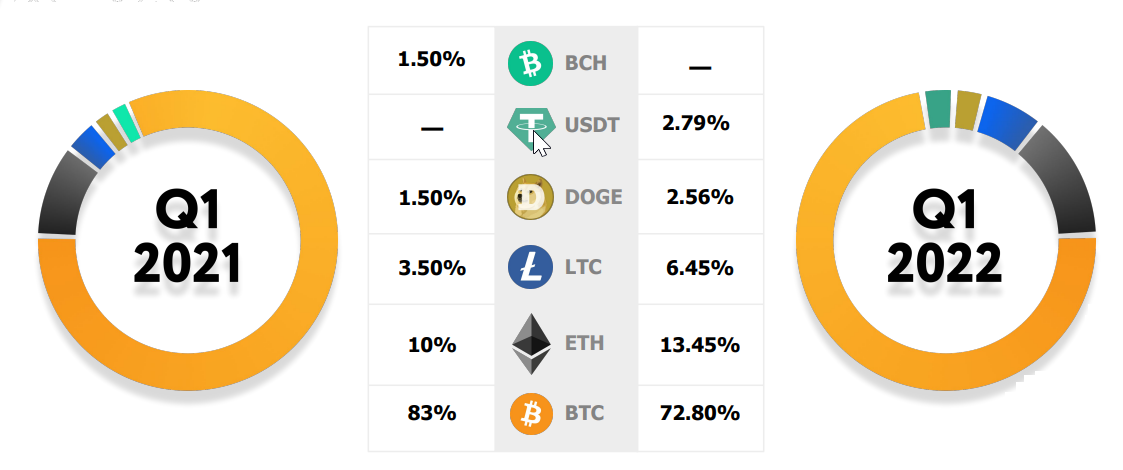Click the 72.80% BTC value for 2022
This screenshot has width=1123, height=470.
[x=700, y=413]
